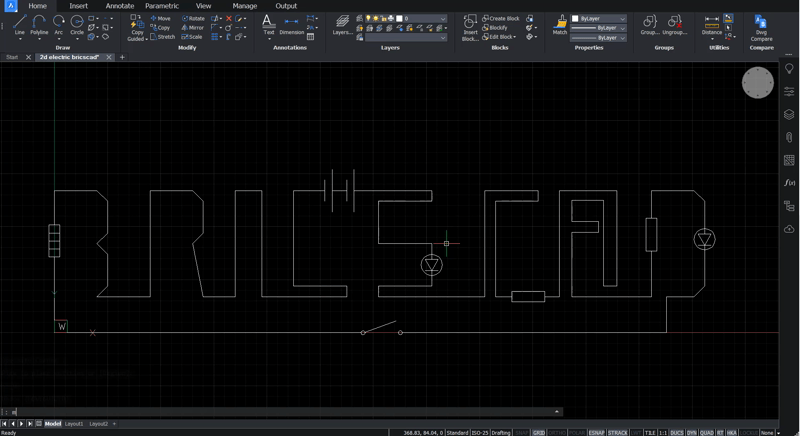Activate the Rotate command
Image resolution: width=800 pixels, height=436 pixels.
click(193, 18)
